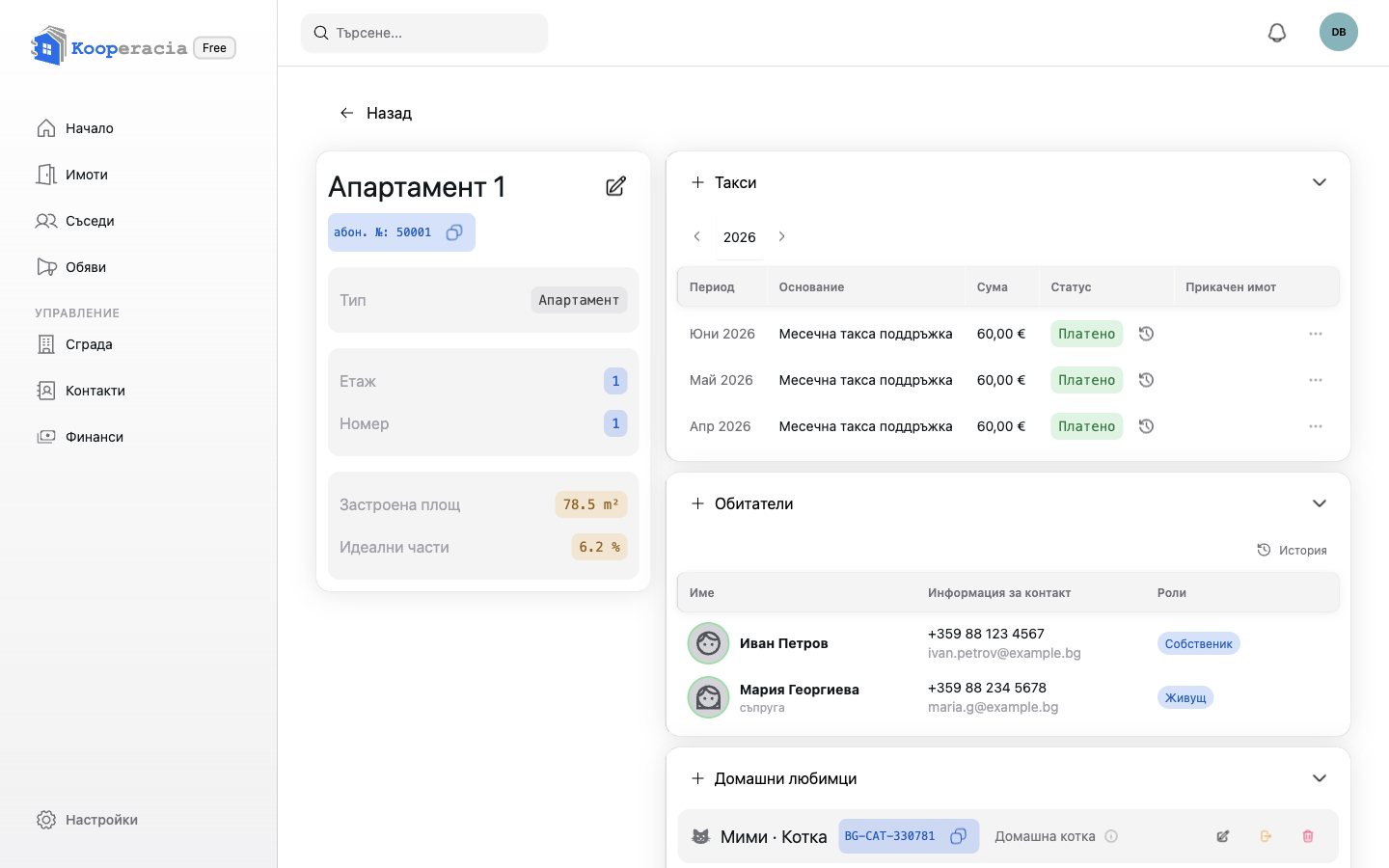Click phone number +359 88 123 4567

coord(986,634)
